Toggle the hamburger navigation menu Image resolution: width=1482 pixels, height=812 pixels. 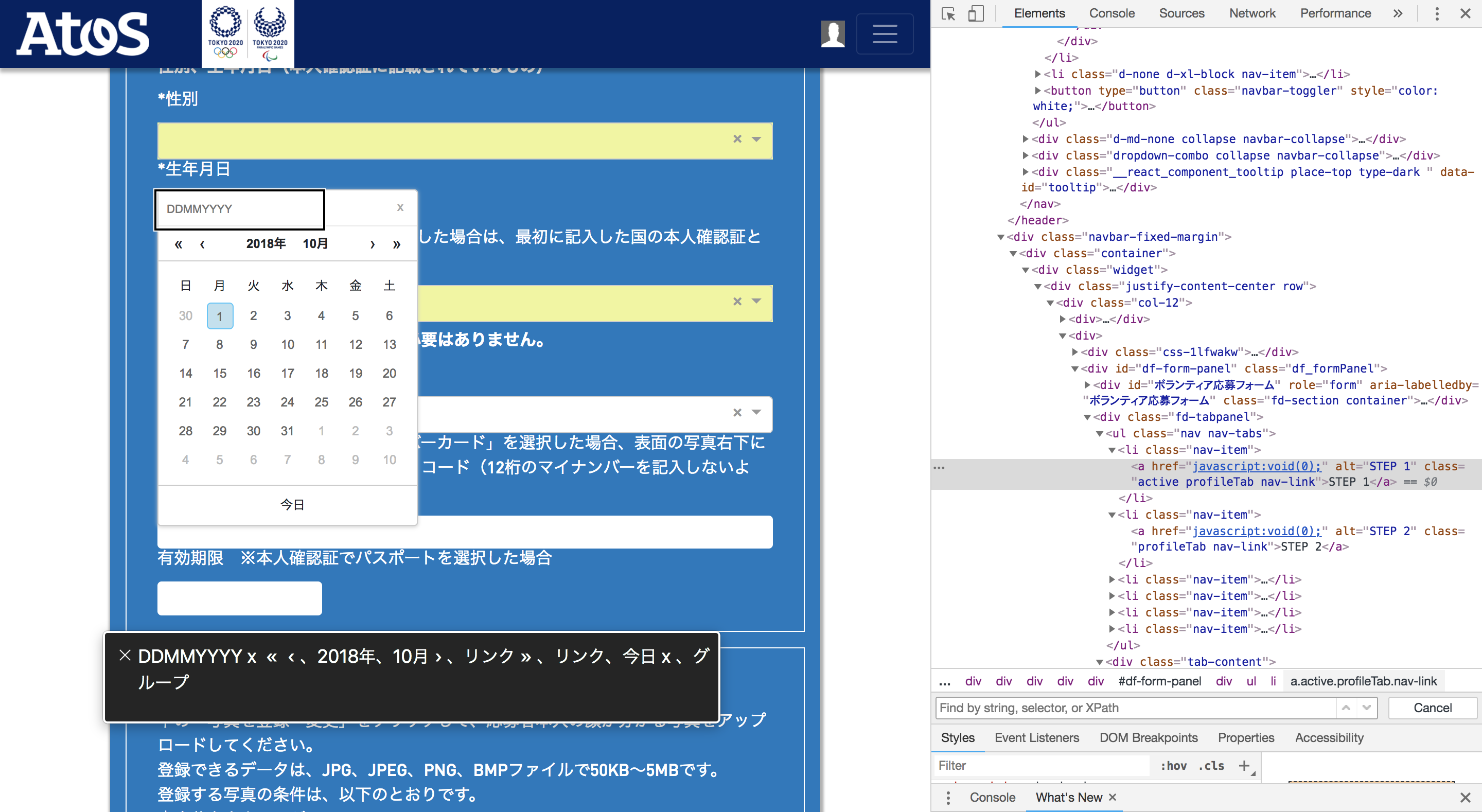coord(884,33)
